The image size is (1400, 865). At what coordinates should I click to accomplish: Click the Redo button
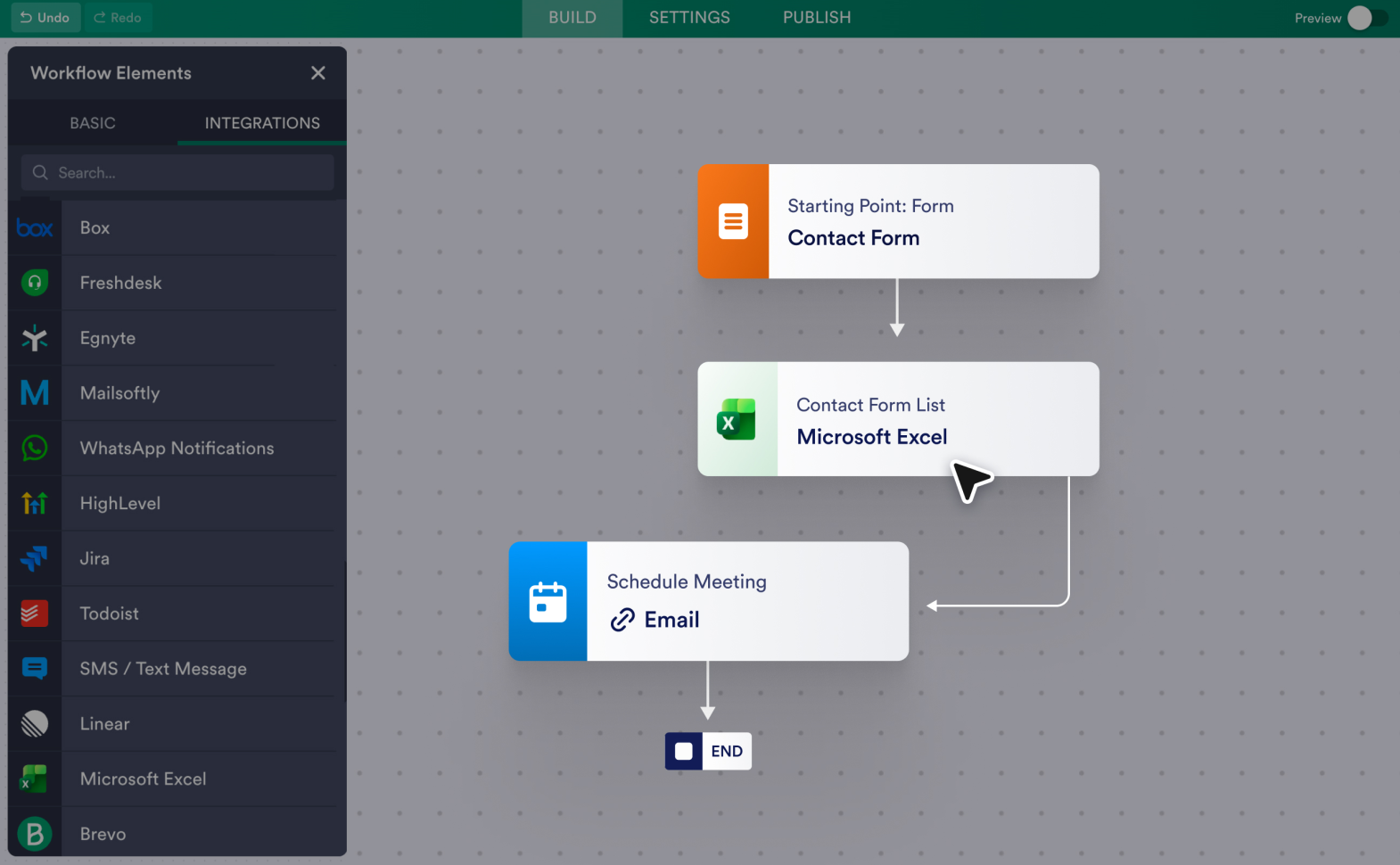(x=118, y=18)
